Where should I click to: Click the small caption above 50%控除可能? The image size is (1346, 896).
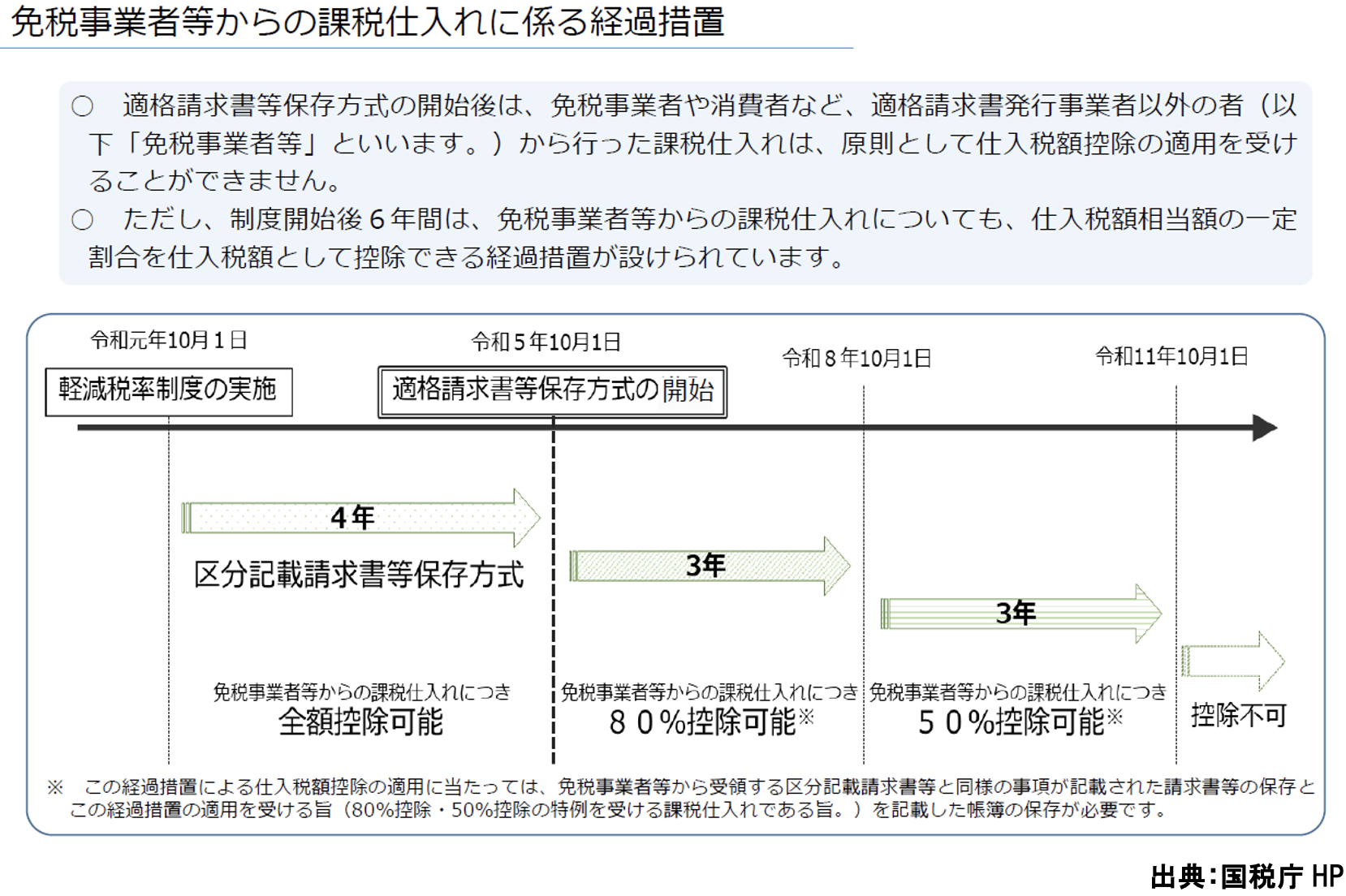(x=1018, y=691)
